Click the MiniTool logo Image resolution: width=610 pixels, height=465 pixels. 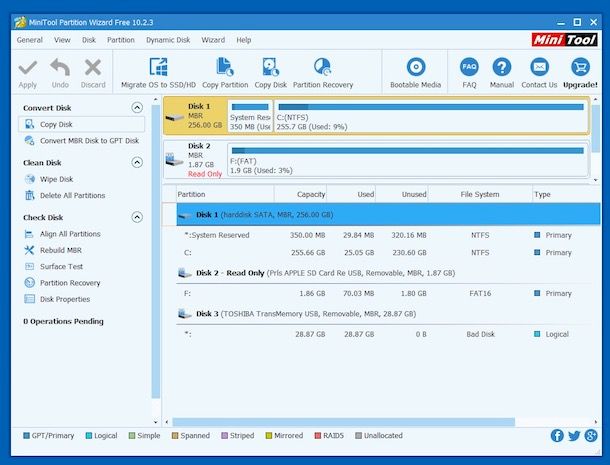click(x=564, y=40)
